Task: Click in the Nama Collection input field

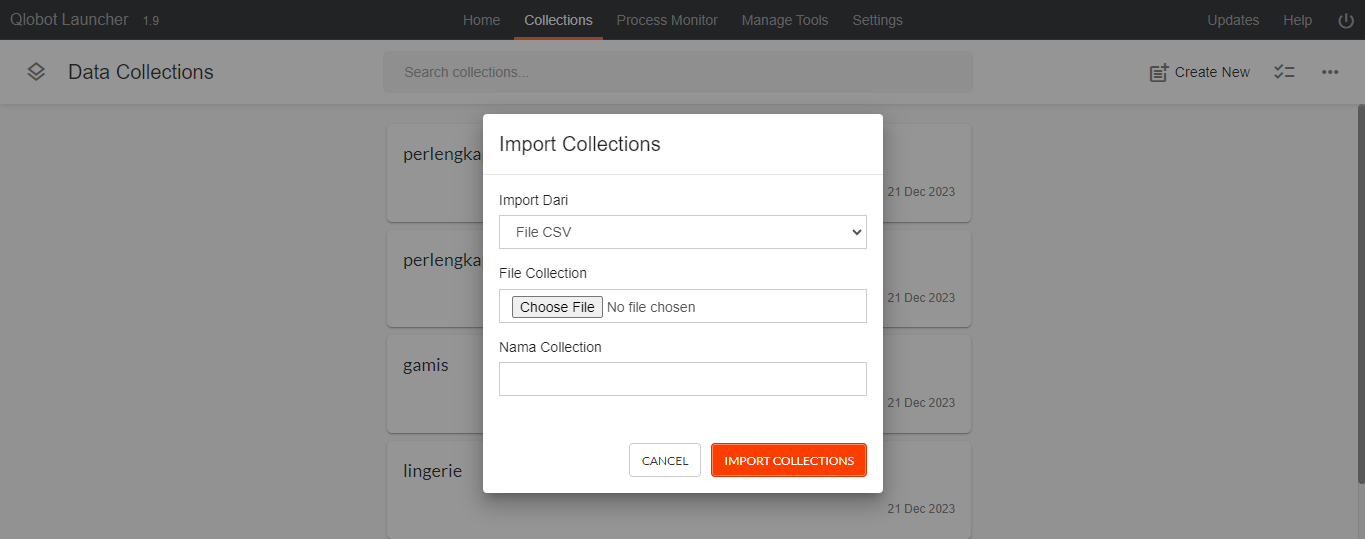Action: tap(683, 379)
